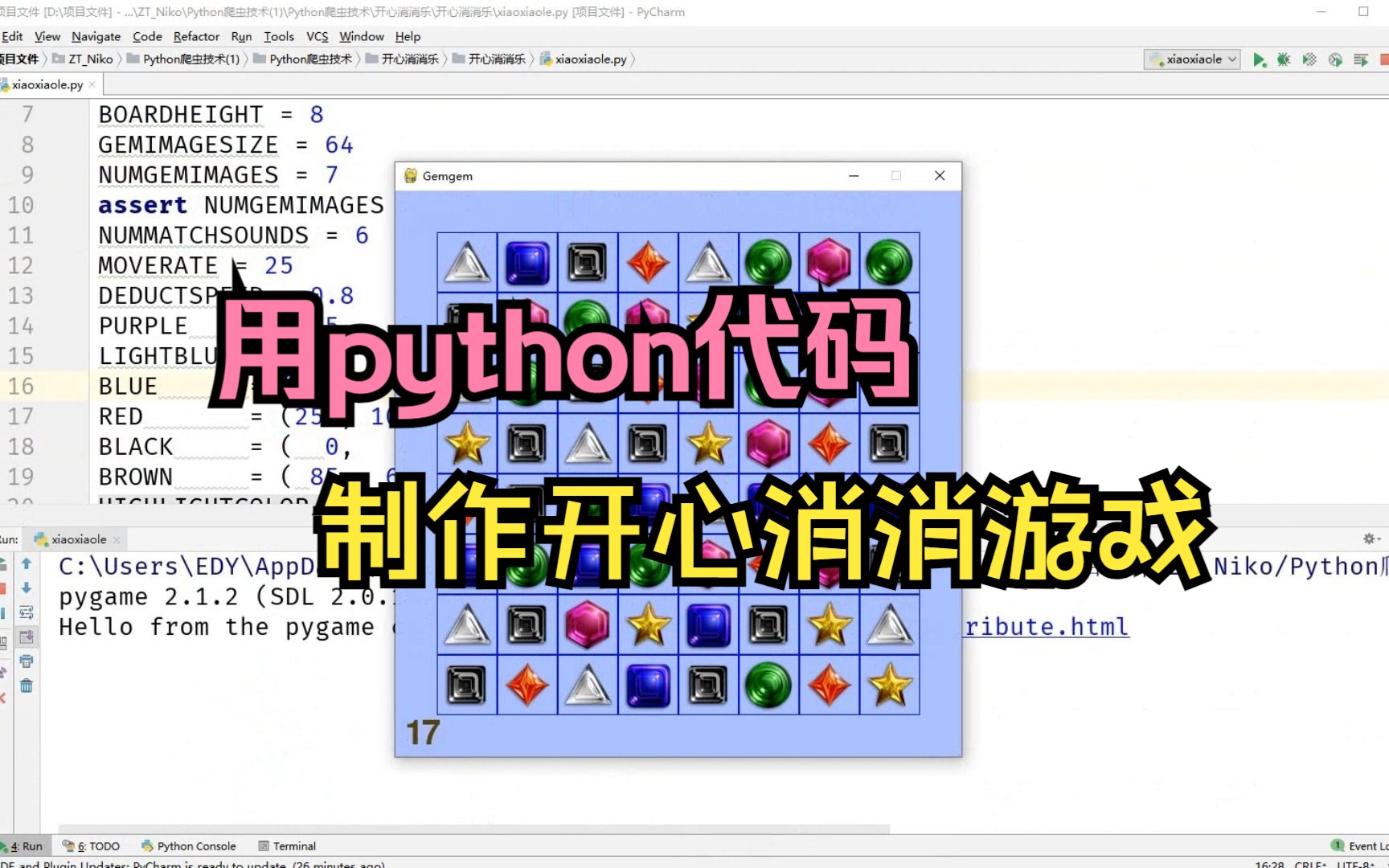This screenshot has width=1389, height=868.
Task: Open the Refactor menu
Action: [196, 36]
